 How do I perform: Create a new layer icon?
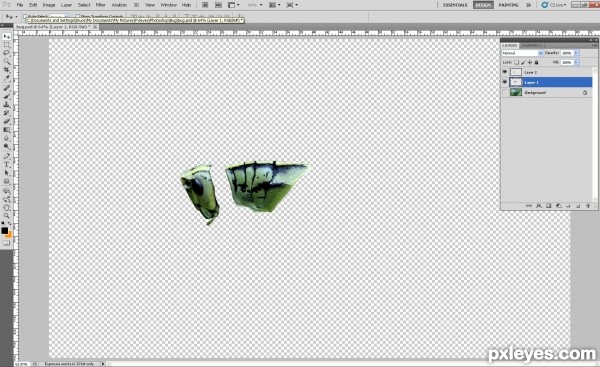[578, 206]
